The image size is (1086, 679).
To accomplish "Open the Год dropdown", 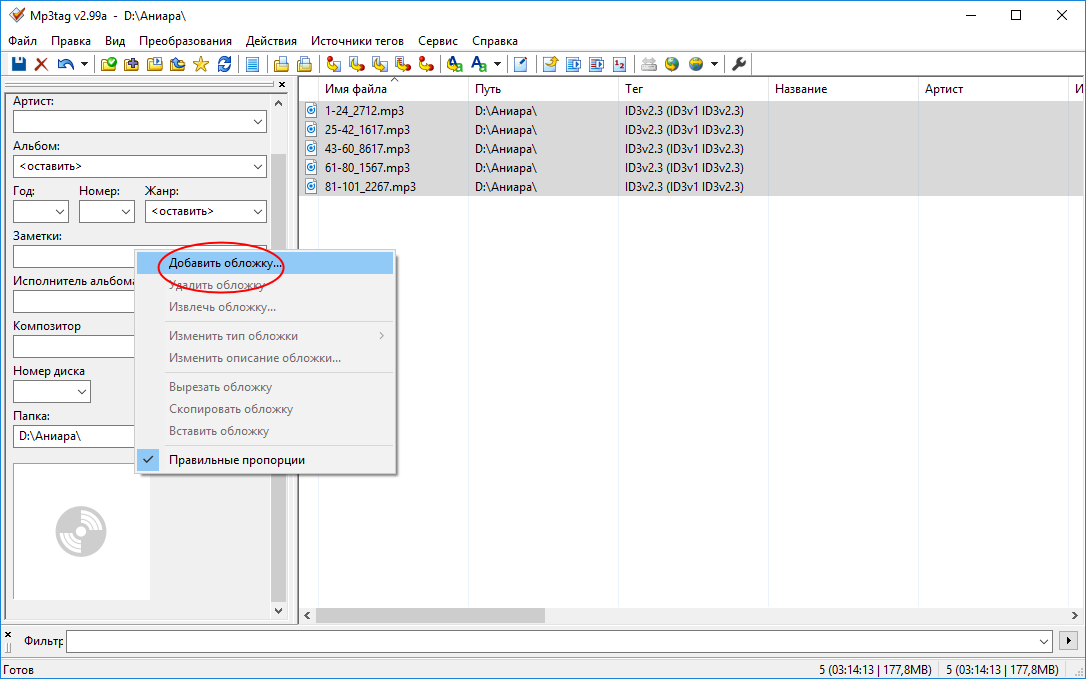I will 60,211.
